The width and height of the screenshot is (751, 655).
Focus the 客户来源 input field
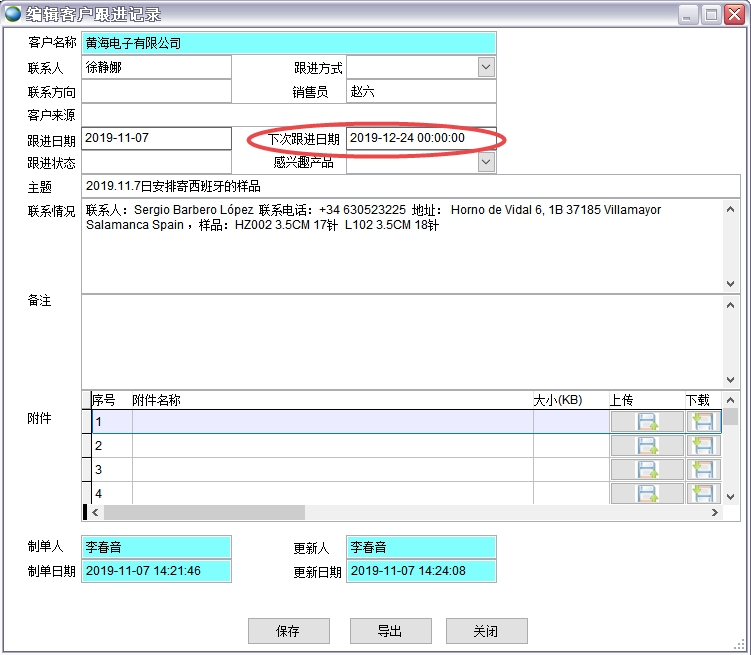288,115
